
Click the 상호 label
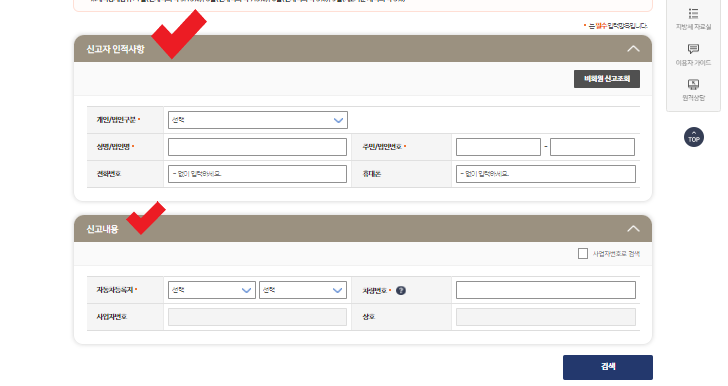tap(369, 317)
